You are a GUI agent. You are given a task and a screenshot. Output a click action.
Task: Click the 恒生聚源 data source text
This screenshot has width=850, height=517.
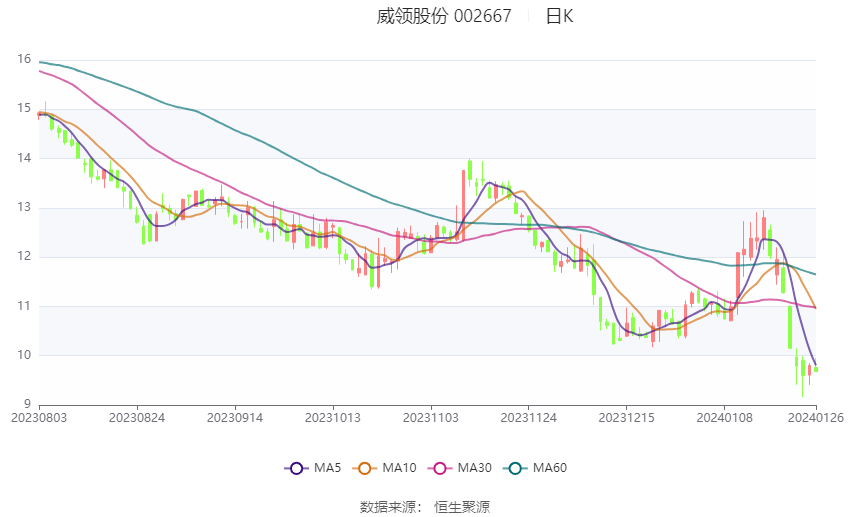462,507
